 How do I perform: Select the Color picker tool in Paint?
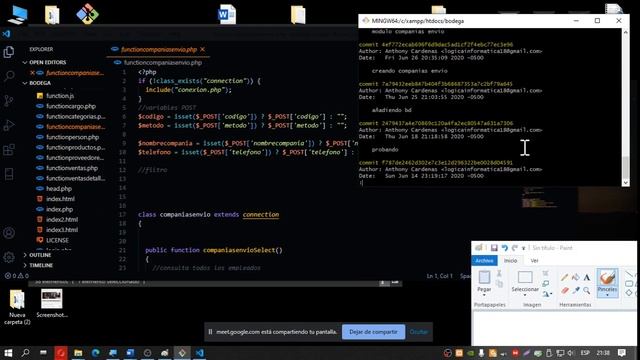coord(576,290)
